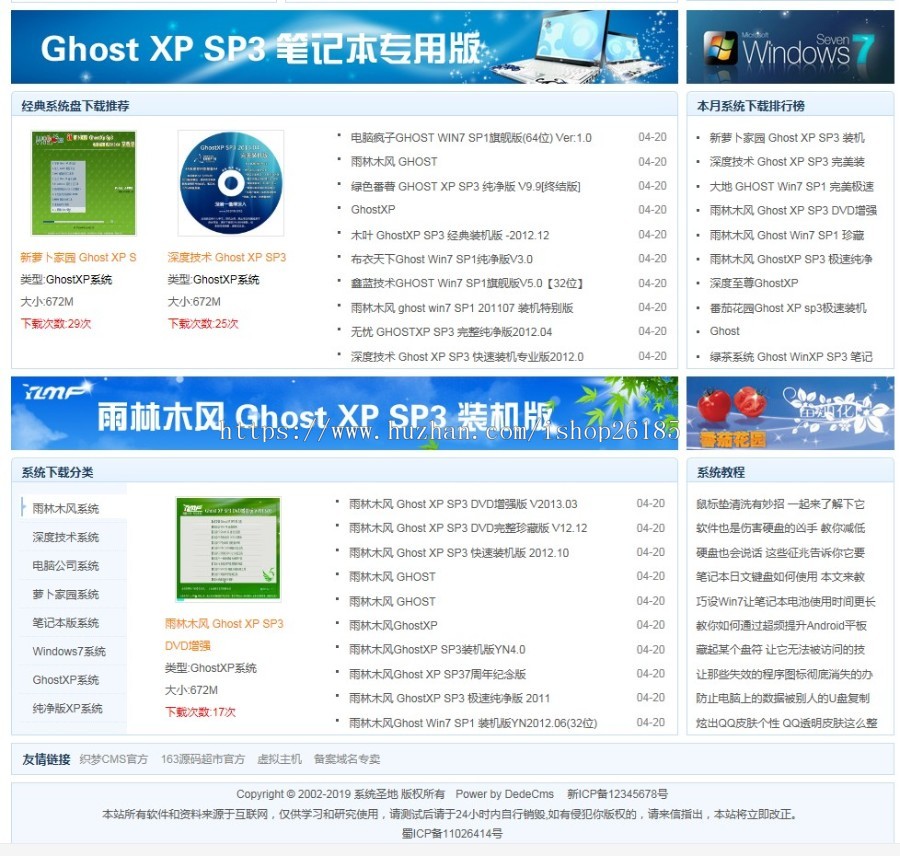Click the 雨林木风 DVD增强 green thumbnail
The width and height of the screenshot is (900, 856).
click(228, 549)
